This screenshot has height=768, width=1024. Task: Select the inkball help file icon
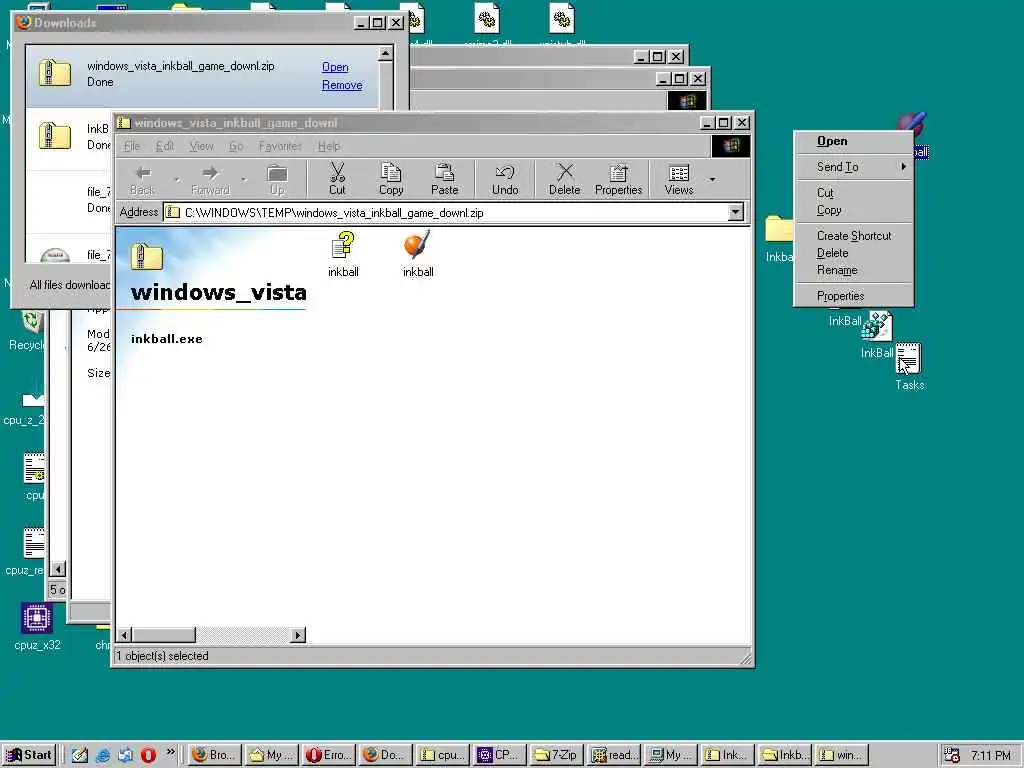pyautogui.click(x=343, y=246)
